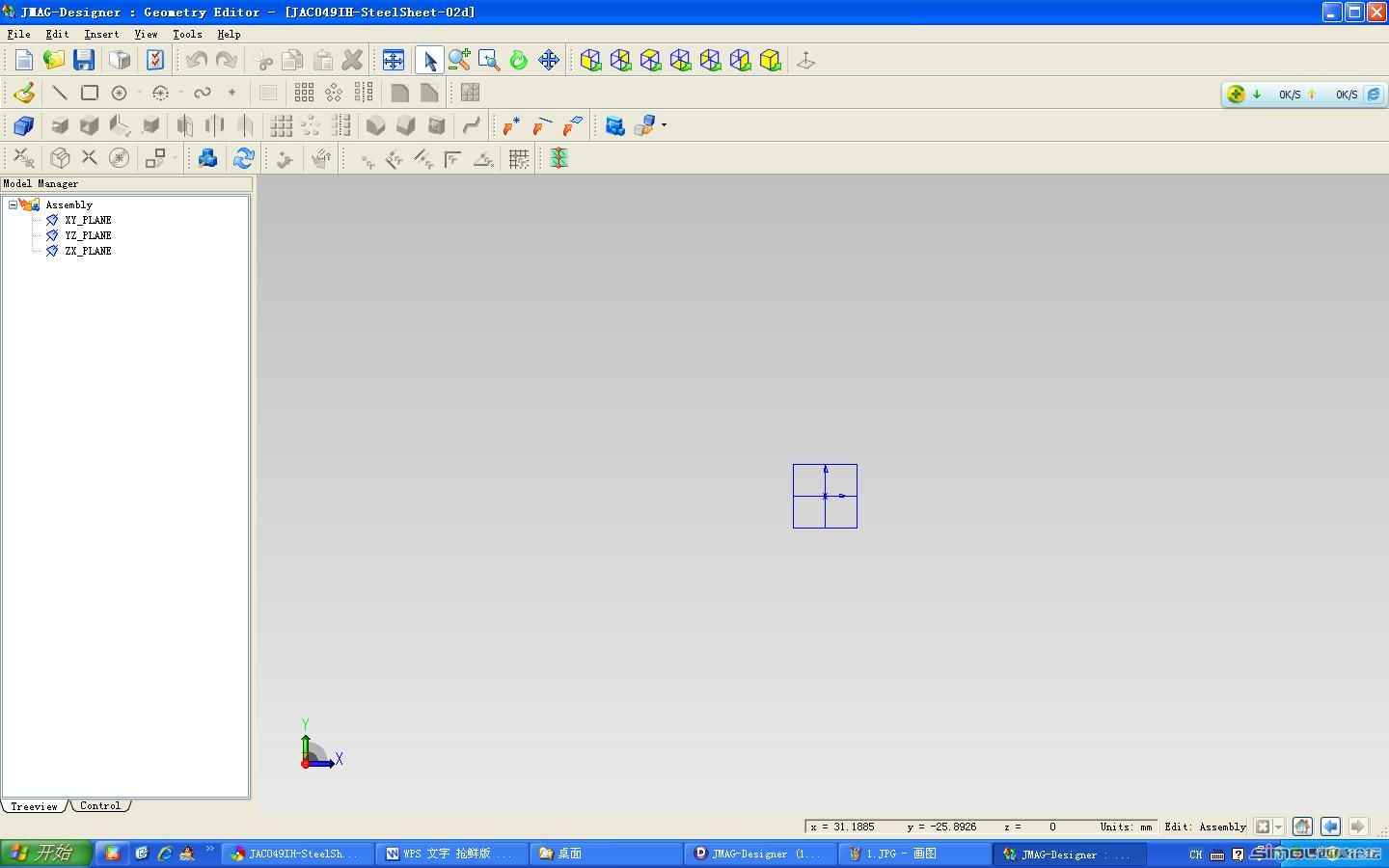Switch to solid yellow isometric cube view
This screenshot has height=868, width=1389.
point(770,61)
